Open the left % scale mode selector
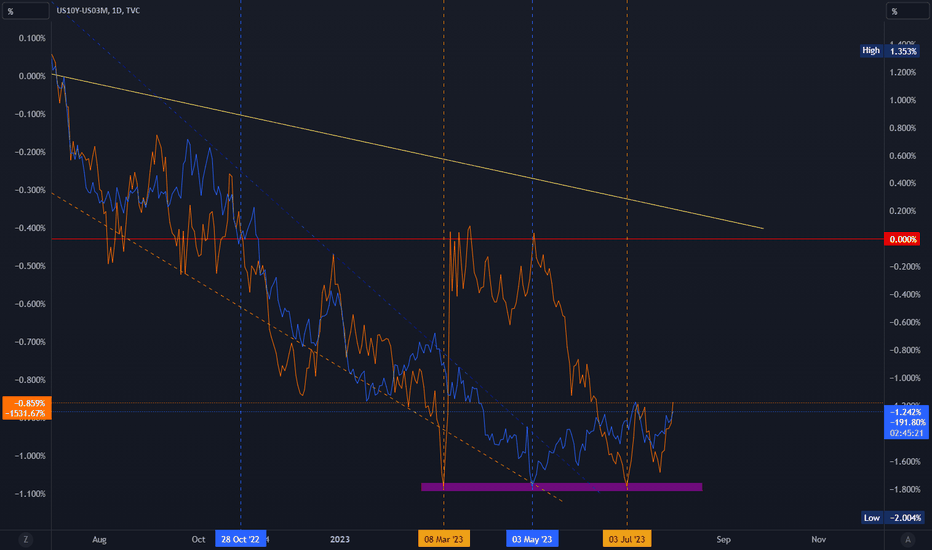The height and width of the screenshot is (550, 932). point(26,11)
